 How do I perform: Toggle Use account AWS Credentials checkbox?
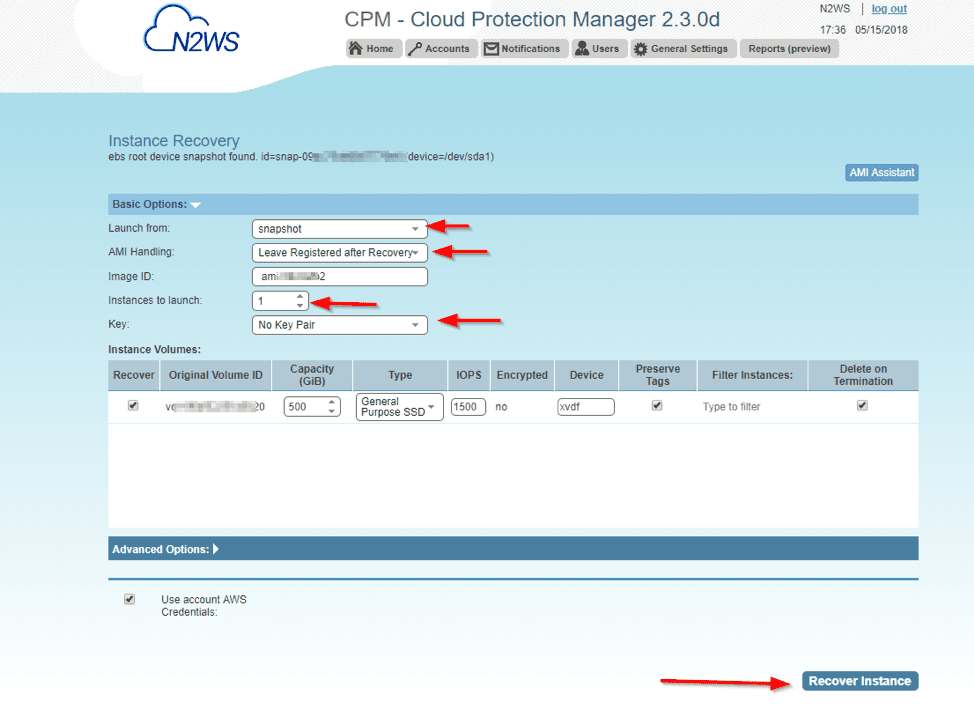click(x=129, y=599)
